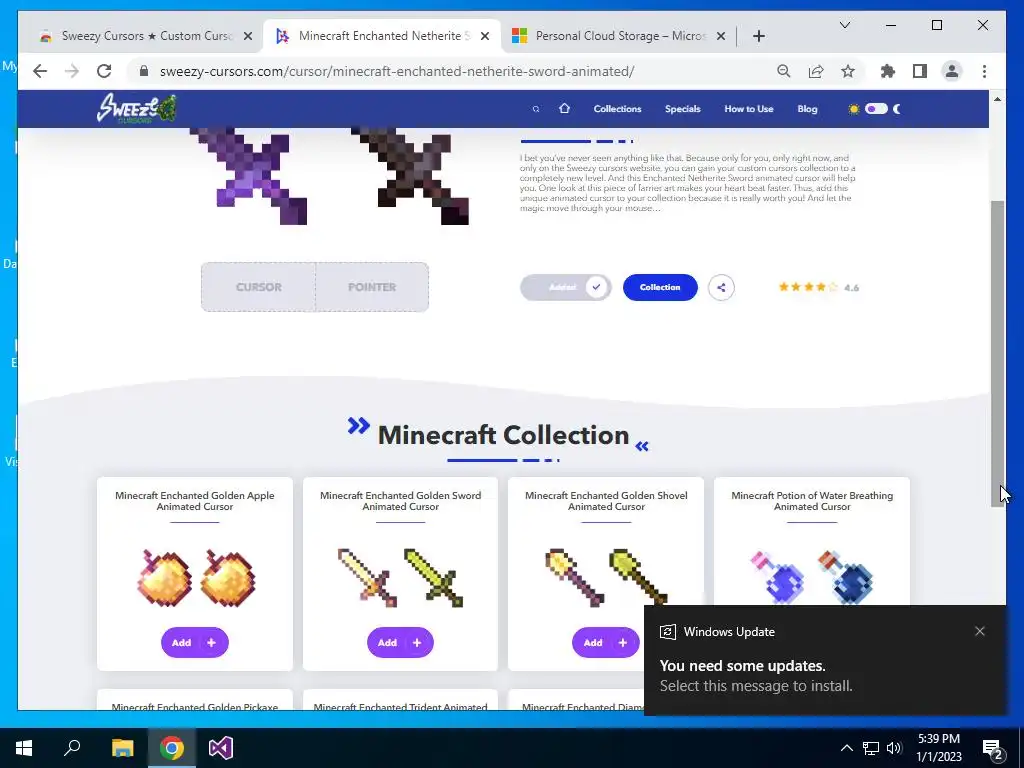
Task: Open Visual Studio from taskbar
Action: tap(221, 748)
